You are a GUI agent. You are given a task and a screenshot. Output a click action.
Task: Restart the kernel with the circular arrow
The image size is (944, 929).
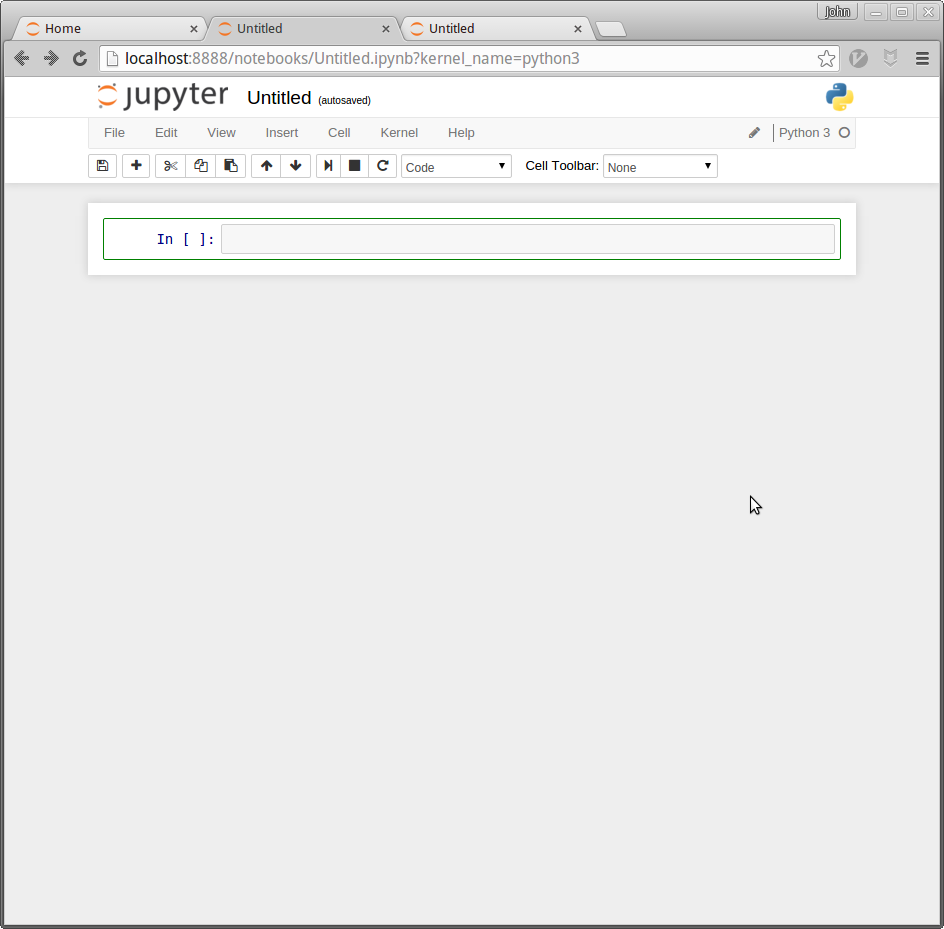coord(382,166)
